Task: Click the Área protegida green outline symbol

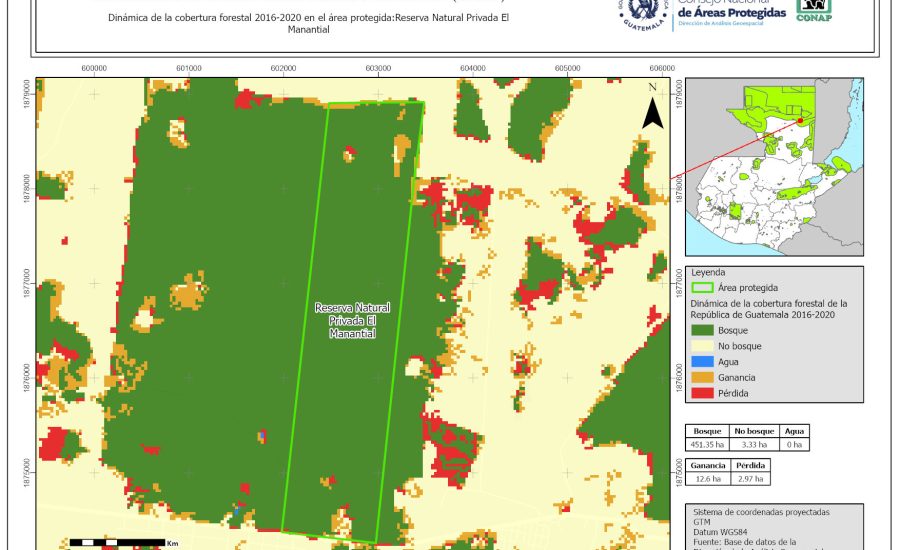Action: pos(702,287)
